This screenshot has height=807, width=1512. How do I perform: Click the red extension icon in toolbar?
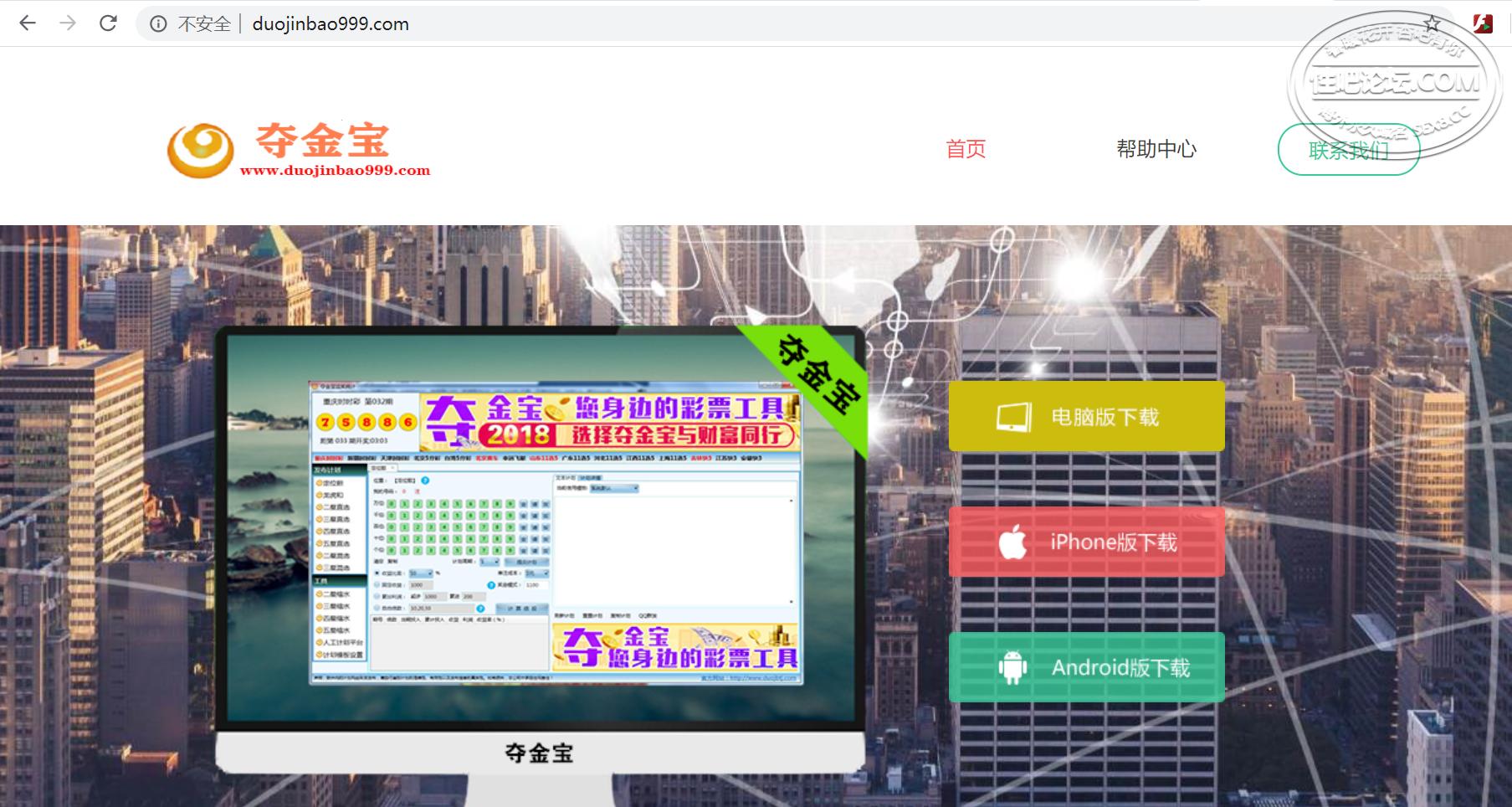click(x=1483, y=23)
